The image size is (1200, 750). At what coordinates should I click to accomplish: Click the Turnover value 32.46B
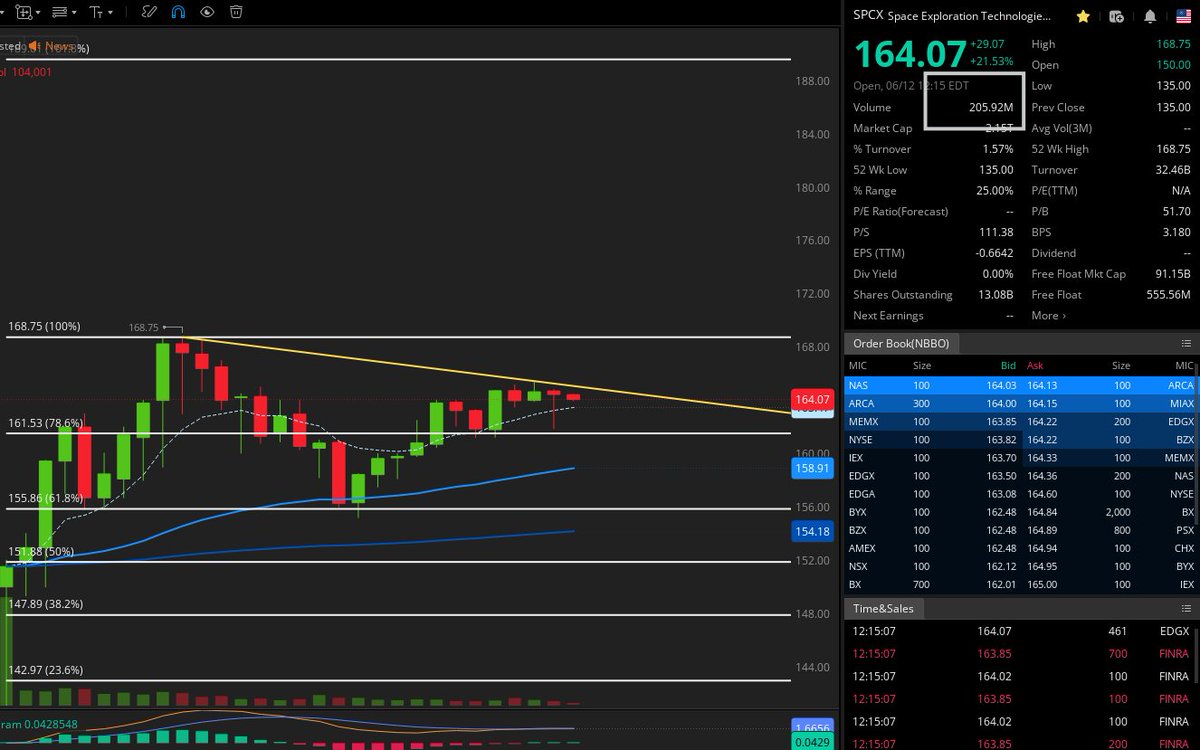point(1172,170)
